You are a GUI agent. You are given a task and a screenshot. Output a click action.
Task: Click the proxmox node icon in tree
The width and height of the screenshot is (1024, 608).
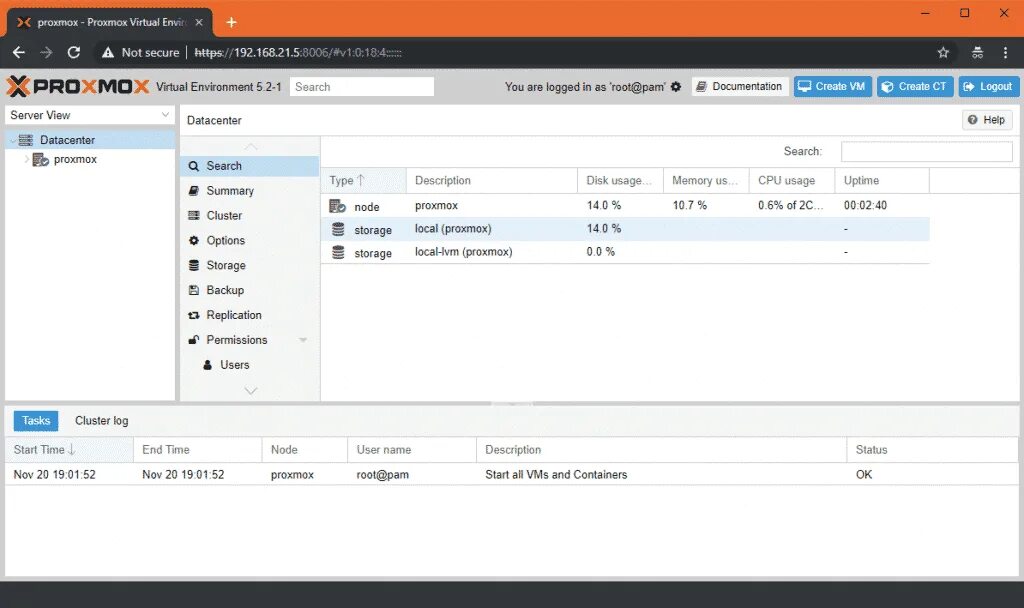click(x=40, y=159)
